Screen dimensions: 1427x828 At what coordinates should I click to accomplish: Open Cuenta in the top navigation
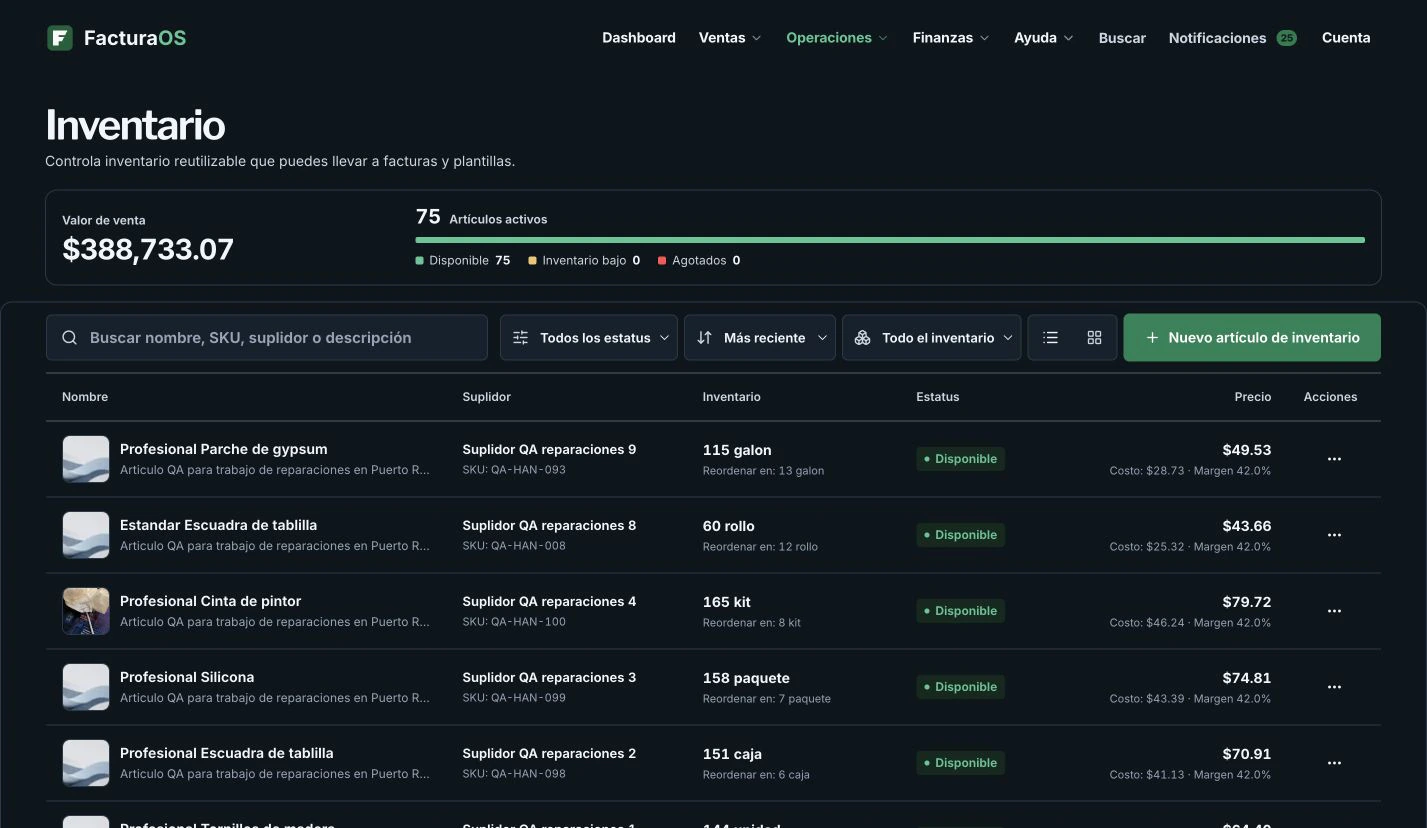tap(1346, 38)
